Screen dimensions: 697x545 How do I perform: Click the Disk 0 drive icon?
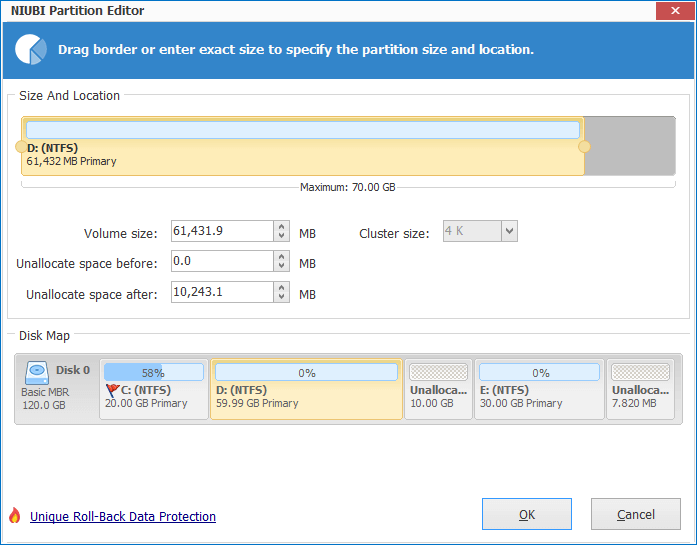(x=37, y=373)
